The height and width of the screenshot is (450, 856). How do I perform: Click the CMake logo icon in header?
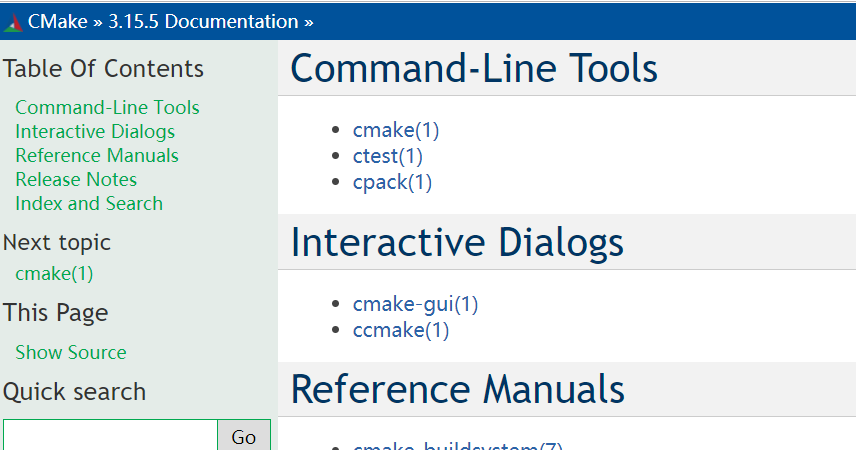point(13,22)
